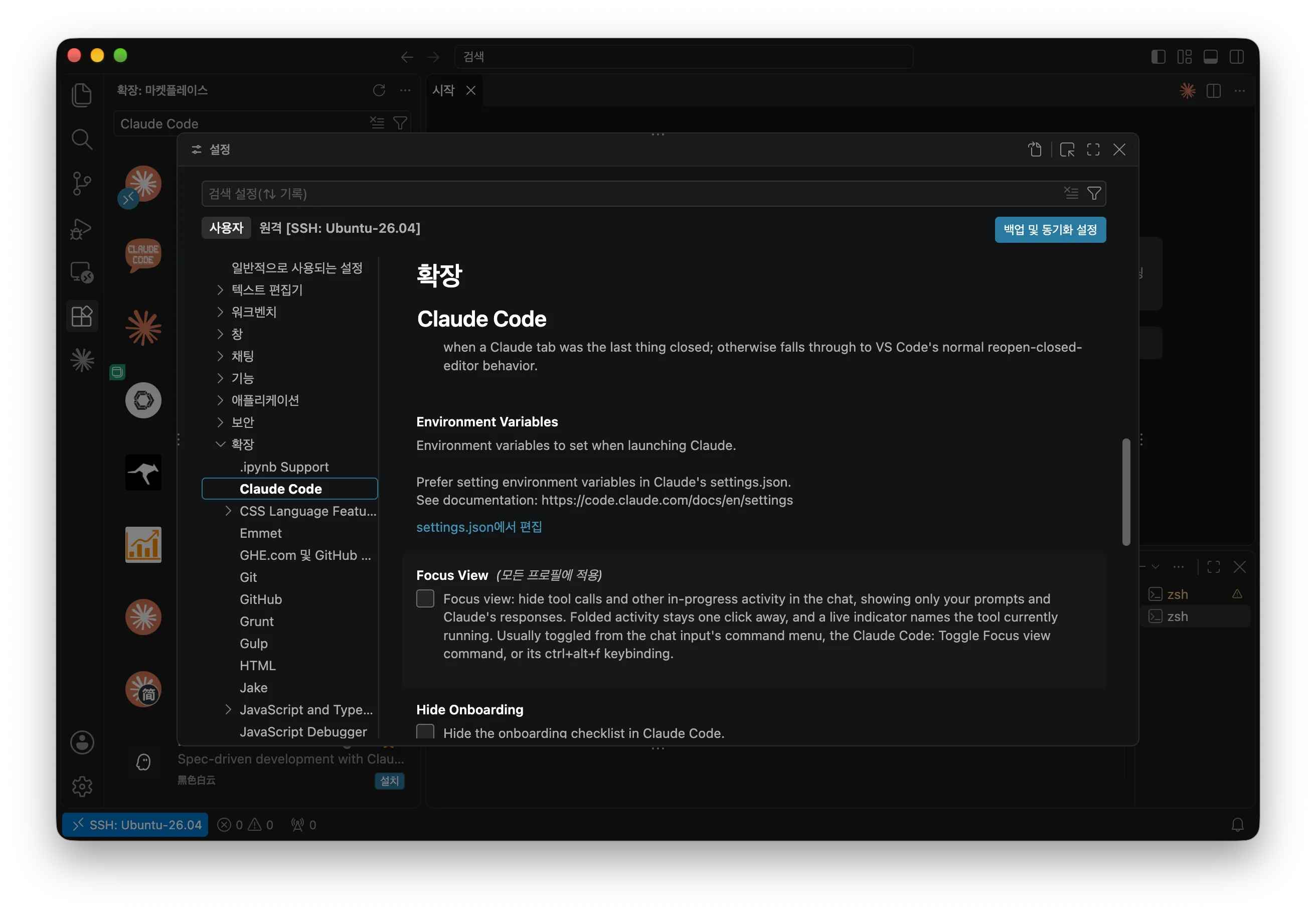Open Claude Code activity bar icon
This screenshot has width=1316, height=915.
pos(82,360)
